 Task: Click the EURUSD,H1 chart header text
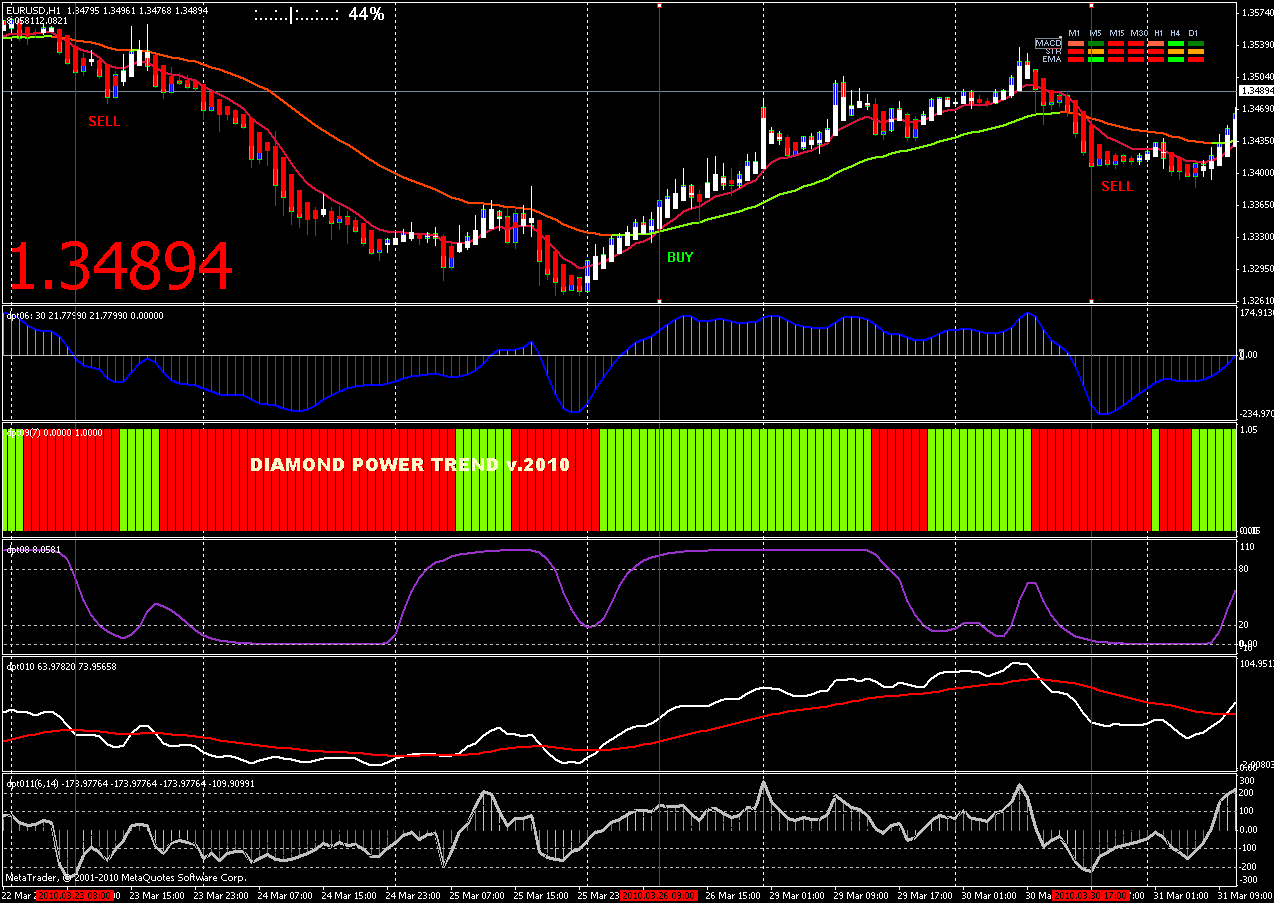[x=32, y=10]
